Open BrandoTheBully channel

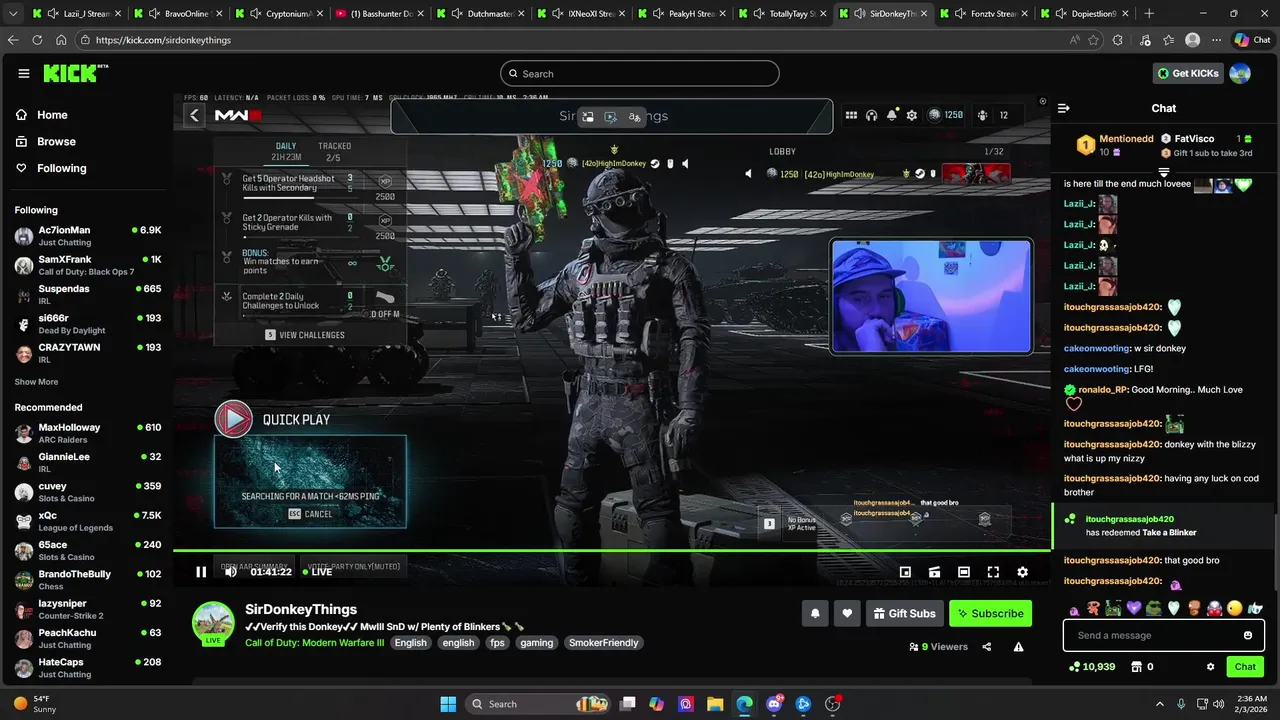click(x=88, y=580)
